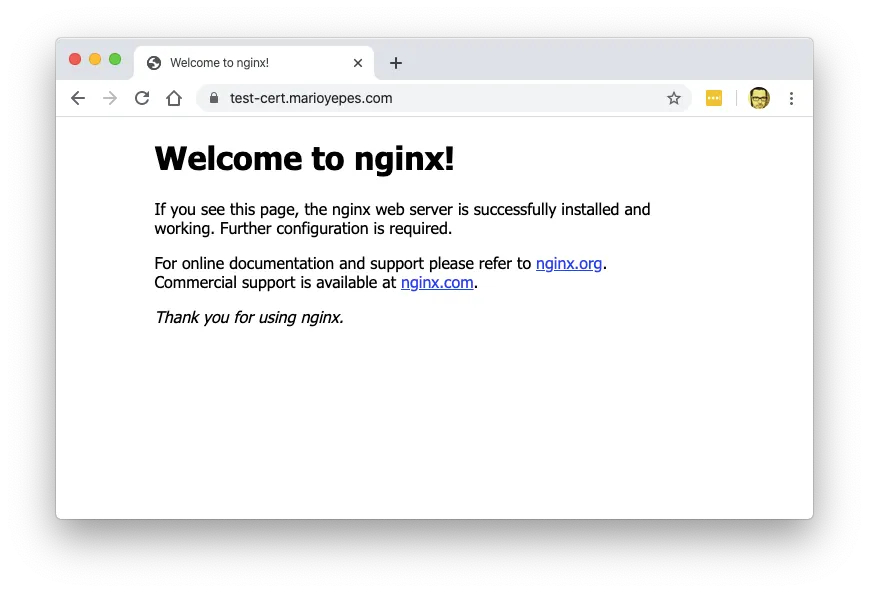Open Chrome's three-dot menu
869x593 pixels.
pos(791,98)
